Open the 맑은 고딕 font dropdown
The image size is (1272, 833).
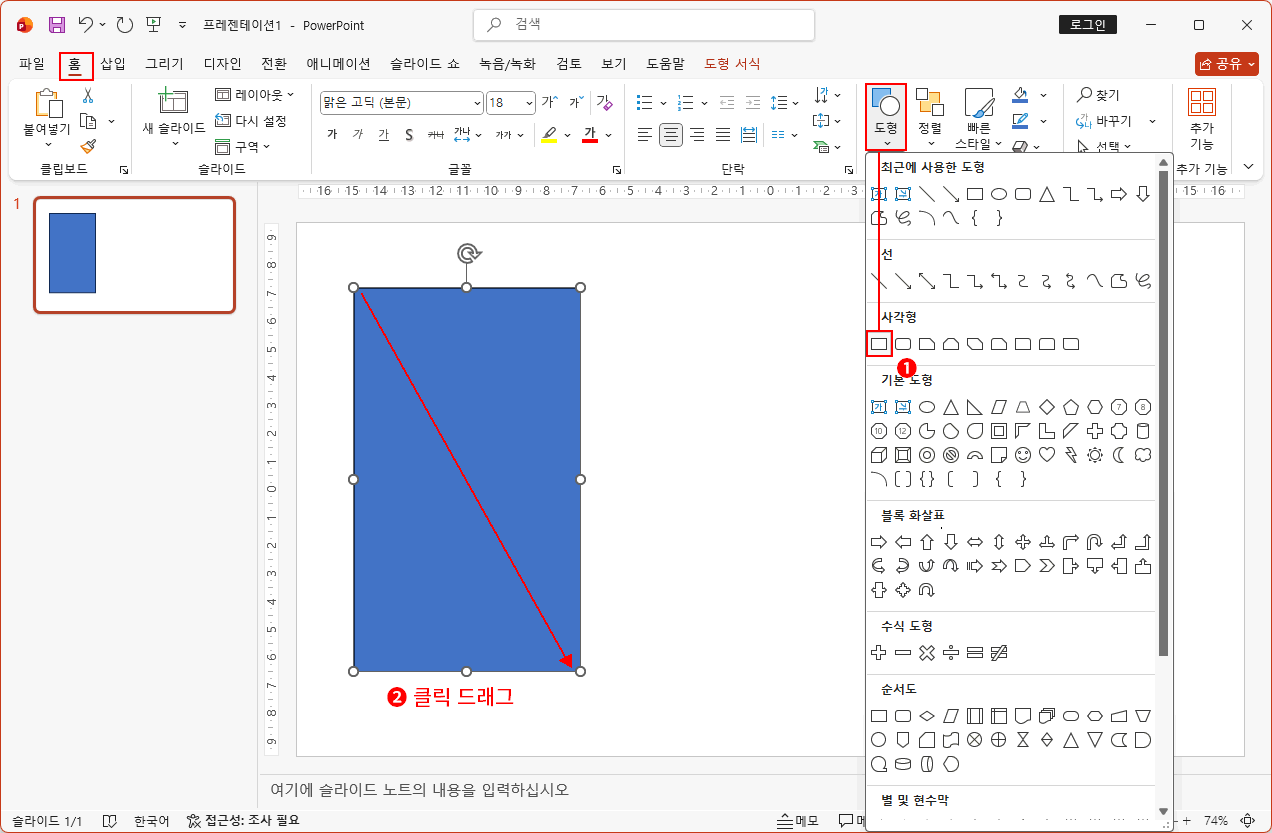[x=477, y=102]
